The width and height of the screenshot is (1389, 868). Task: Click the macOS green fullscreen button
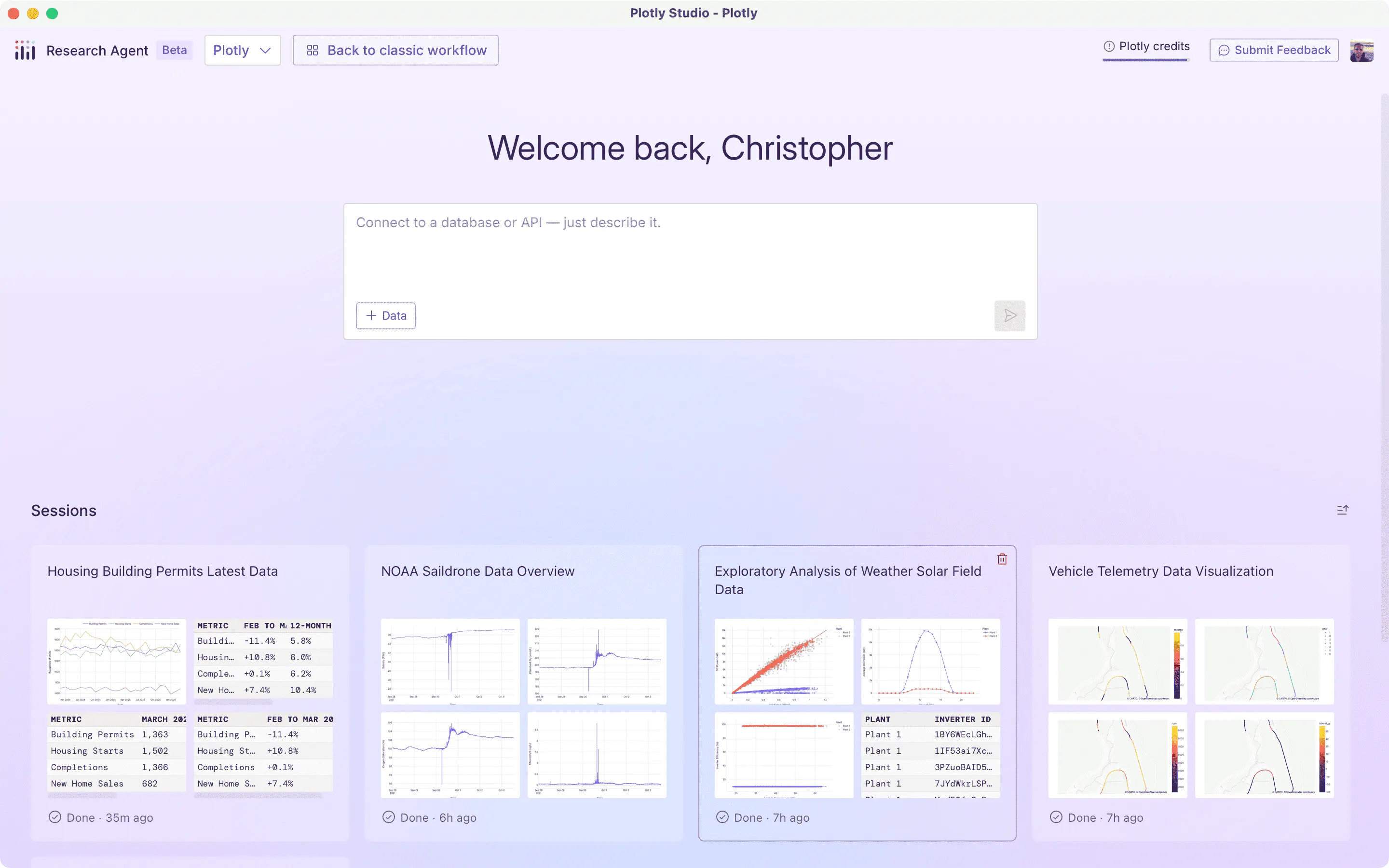point(52,13)
